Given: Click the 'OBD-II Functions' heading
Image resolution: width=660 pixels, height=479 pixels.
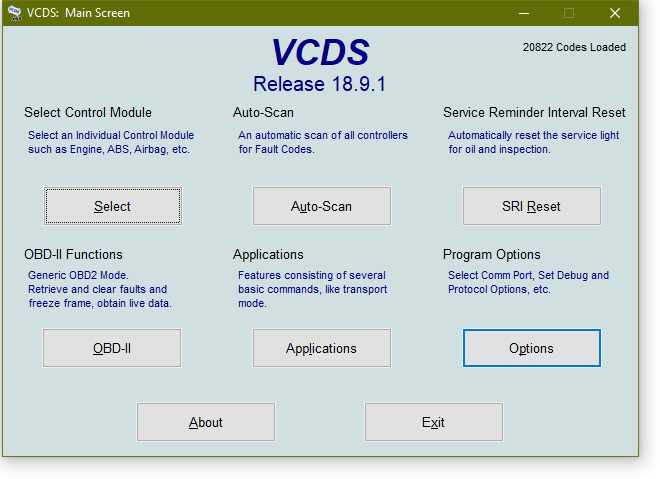Looking at the screenshot, I should 73,254.
